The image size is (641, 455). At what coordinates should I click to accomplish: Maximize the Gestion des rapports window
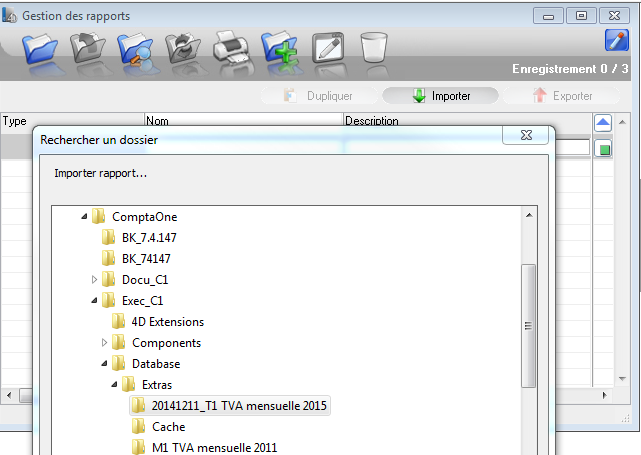[581, 16]
